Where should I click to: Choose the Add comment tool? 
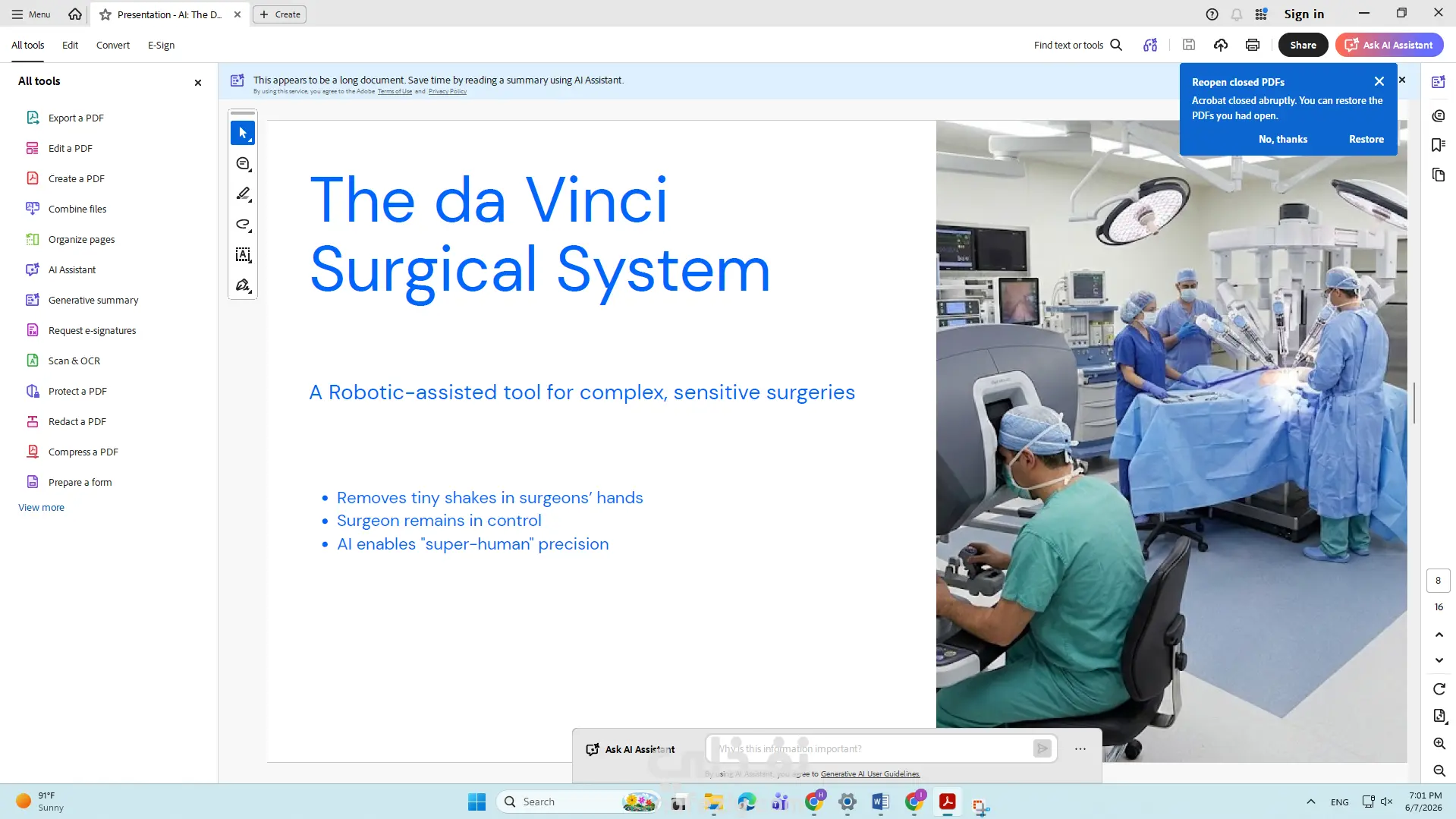point(243,164)
